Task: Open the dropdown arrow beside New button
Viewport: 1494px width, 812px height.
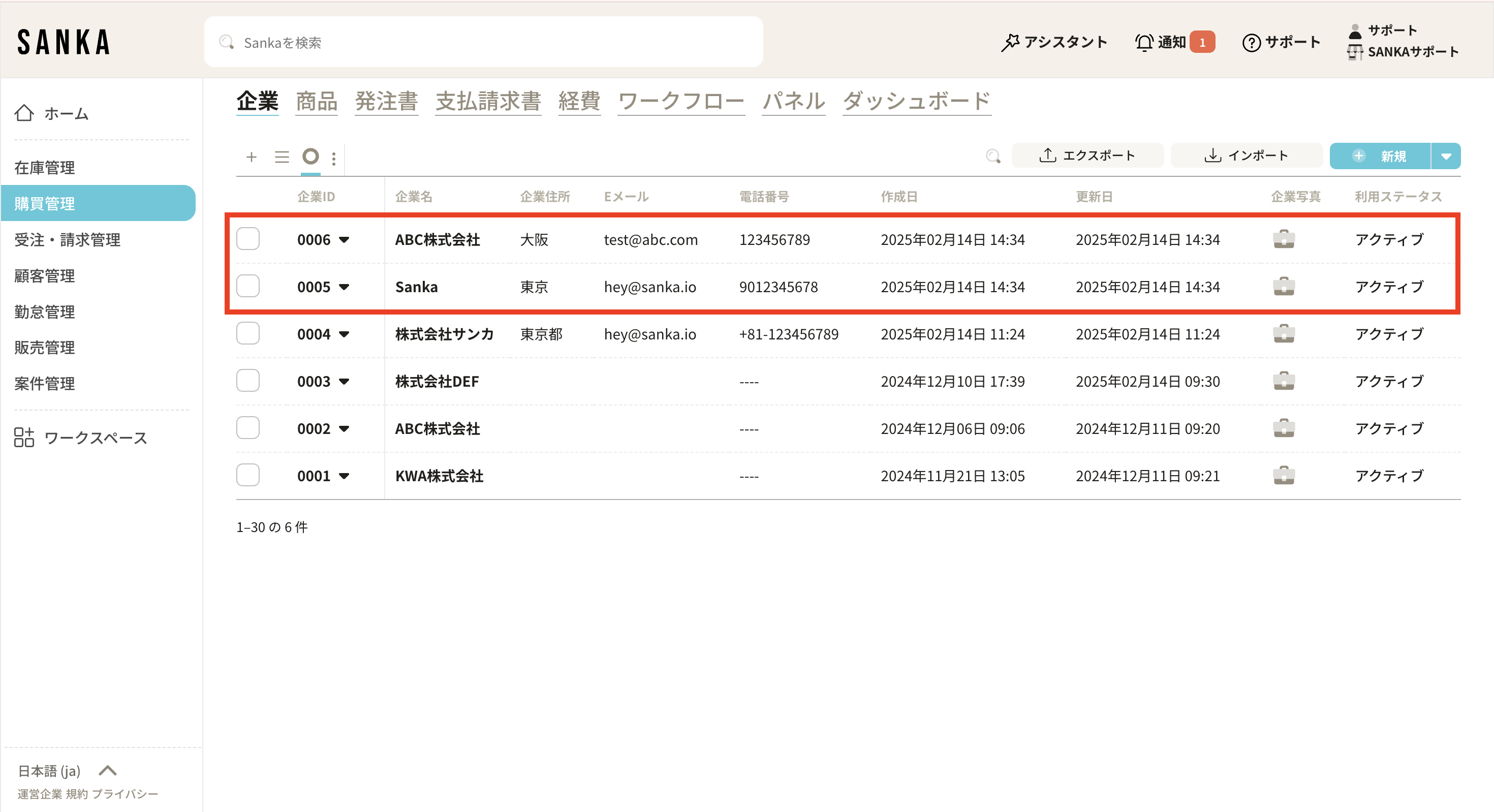Action: [1446, 156]
